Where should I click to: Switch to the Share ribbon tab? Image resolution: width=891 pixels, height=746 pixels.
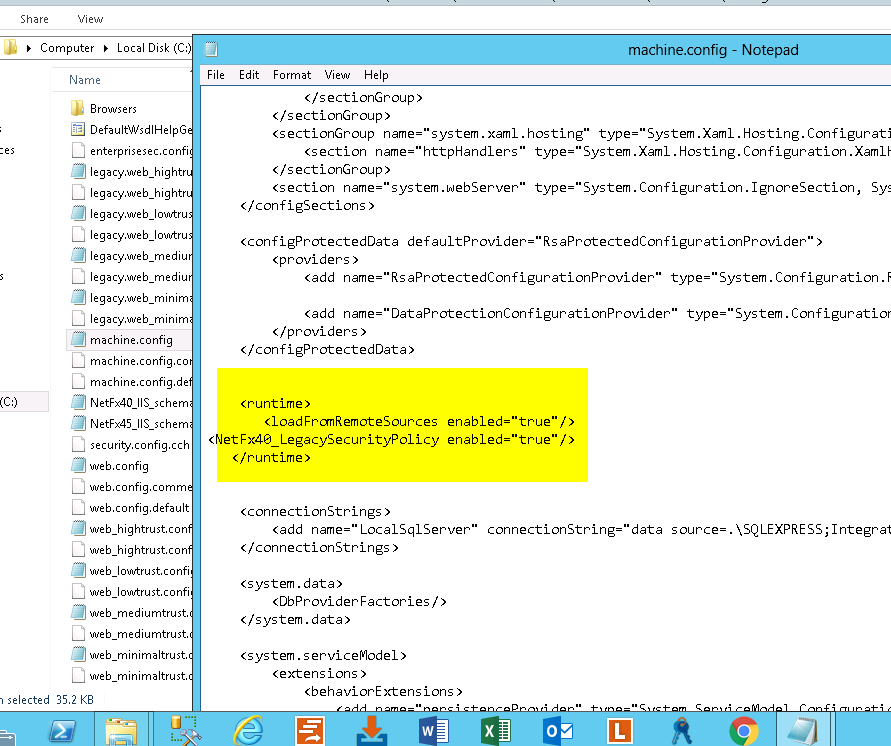click(34, 19)
